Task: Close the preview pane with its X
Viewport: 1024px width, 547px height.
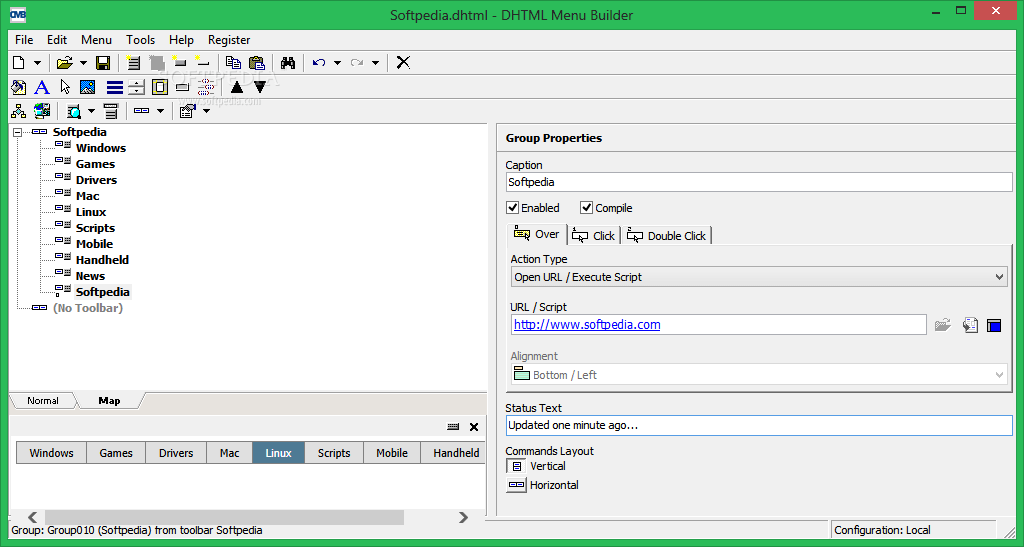Action: 474,427
